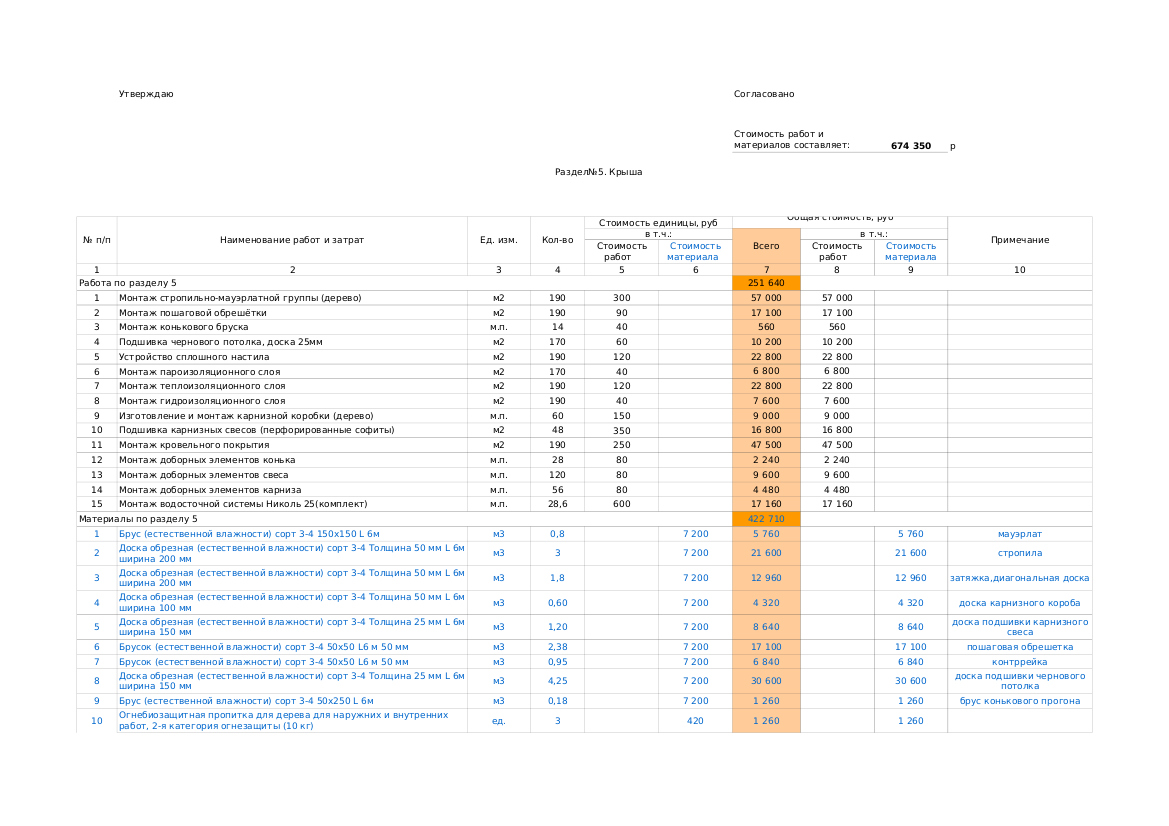Viewport: 1169px width, 826px height.
Task: Select the 'пошаговая обрешетка' note
Action: click(1019, 647)
